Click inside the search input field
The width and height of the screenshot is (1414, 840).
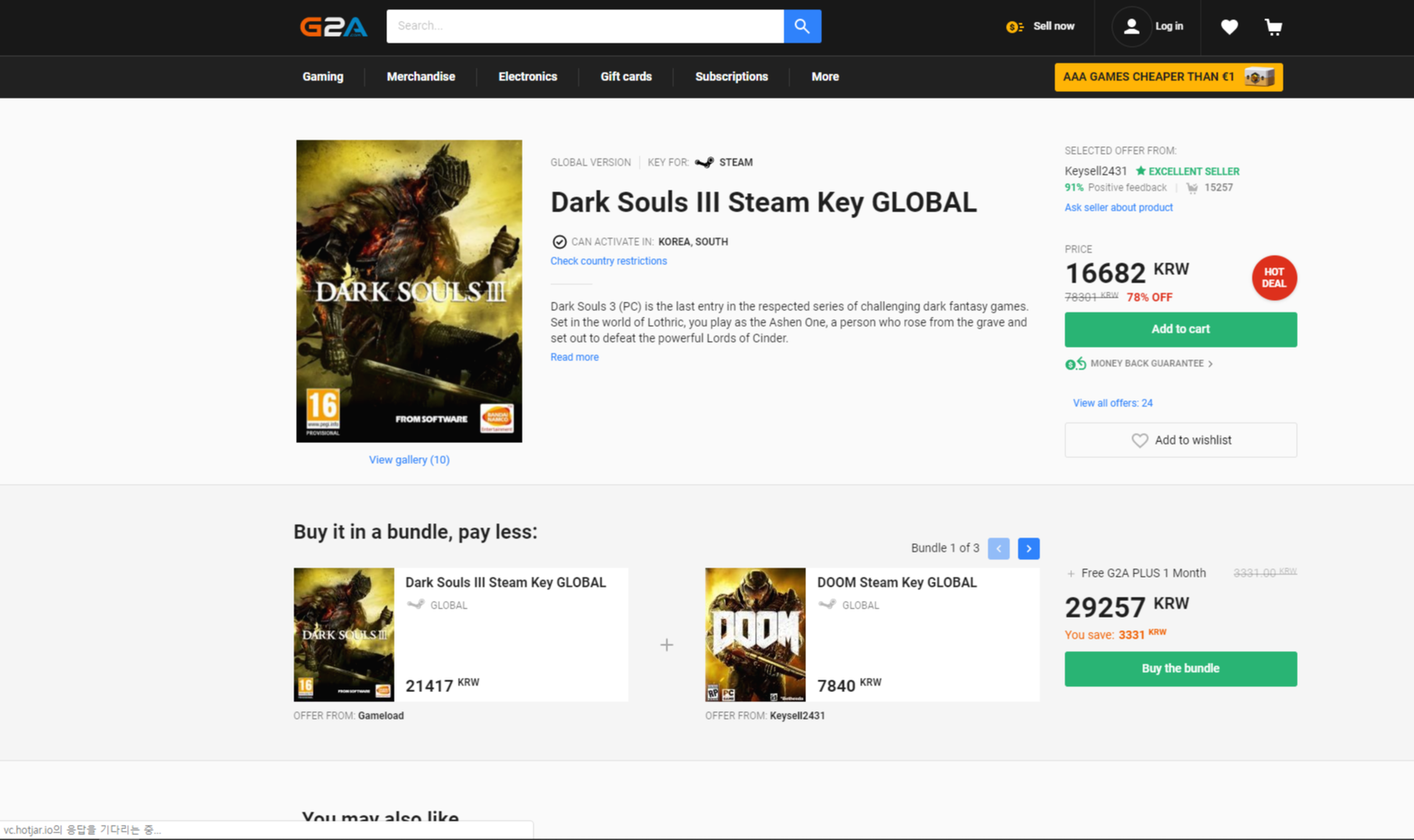point(585,26)
